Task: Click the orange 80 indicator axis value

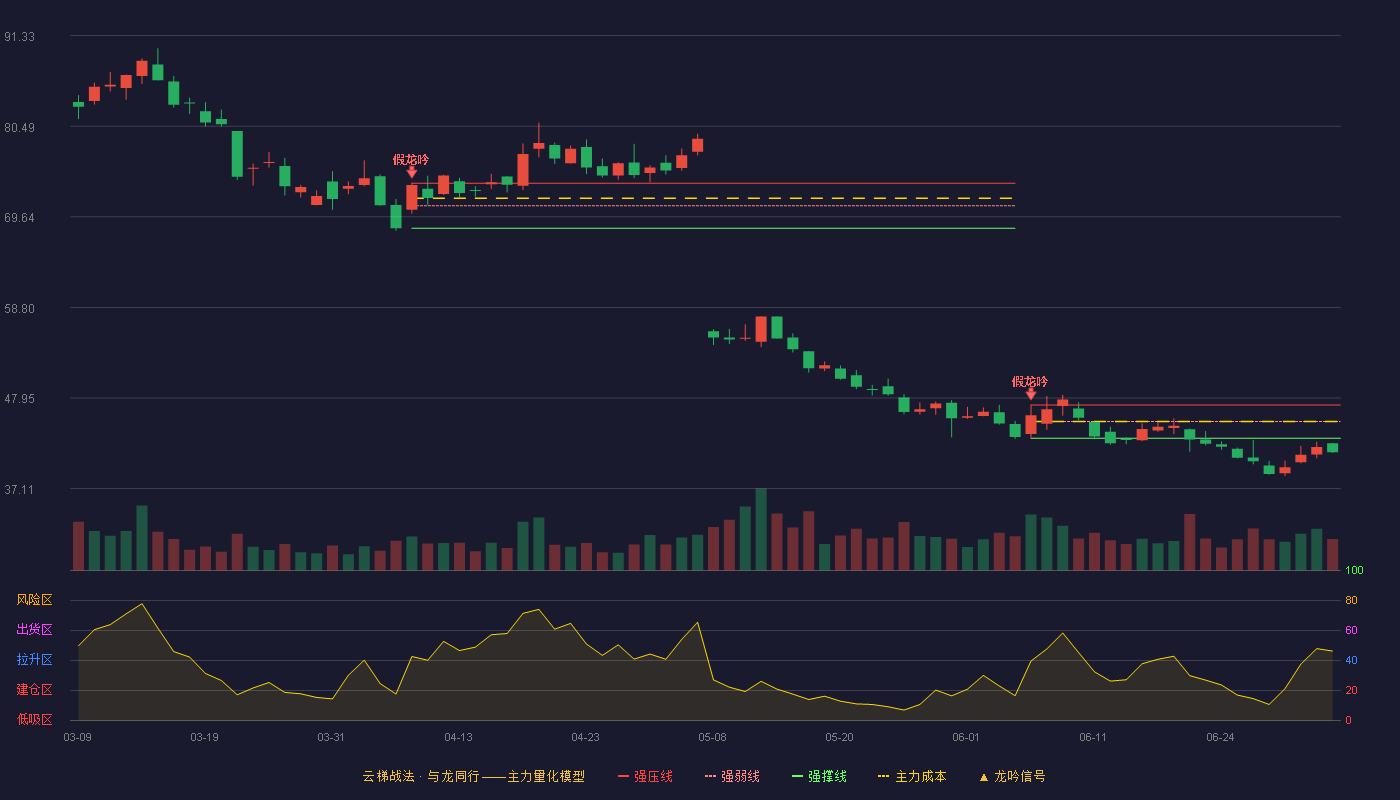Action: (x=1351, y=600)
